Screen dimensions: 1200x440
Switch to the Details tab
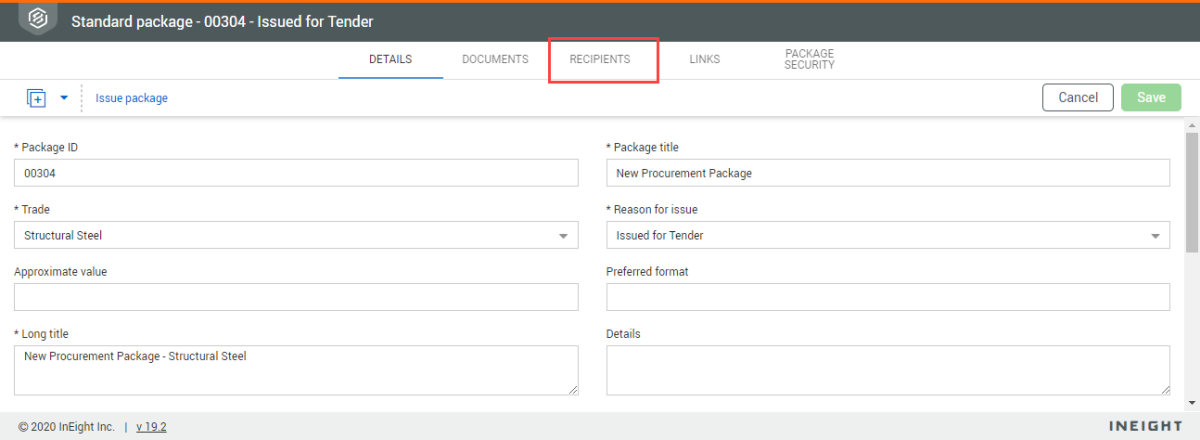tap(390, 59)
